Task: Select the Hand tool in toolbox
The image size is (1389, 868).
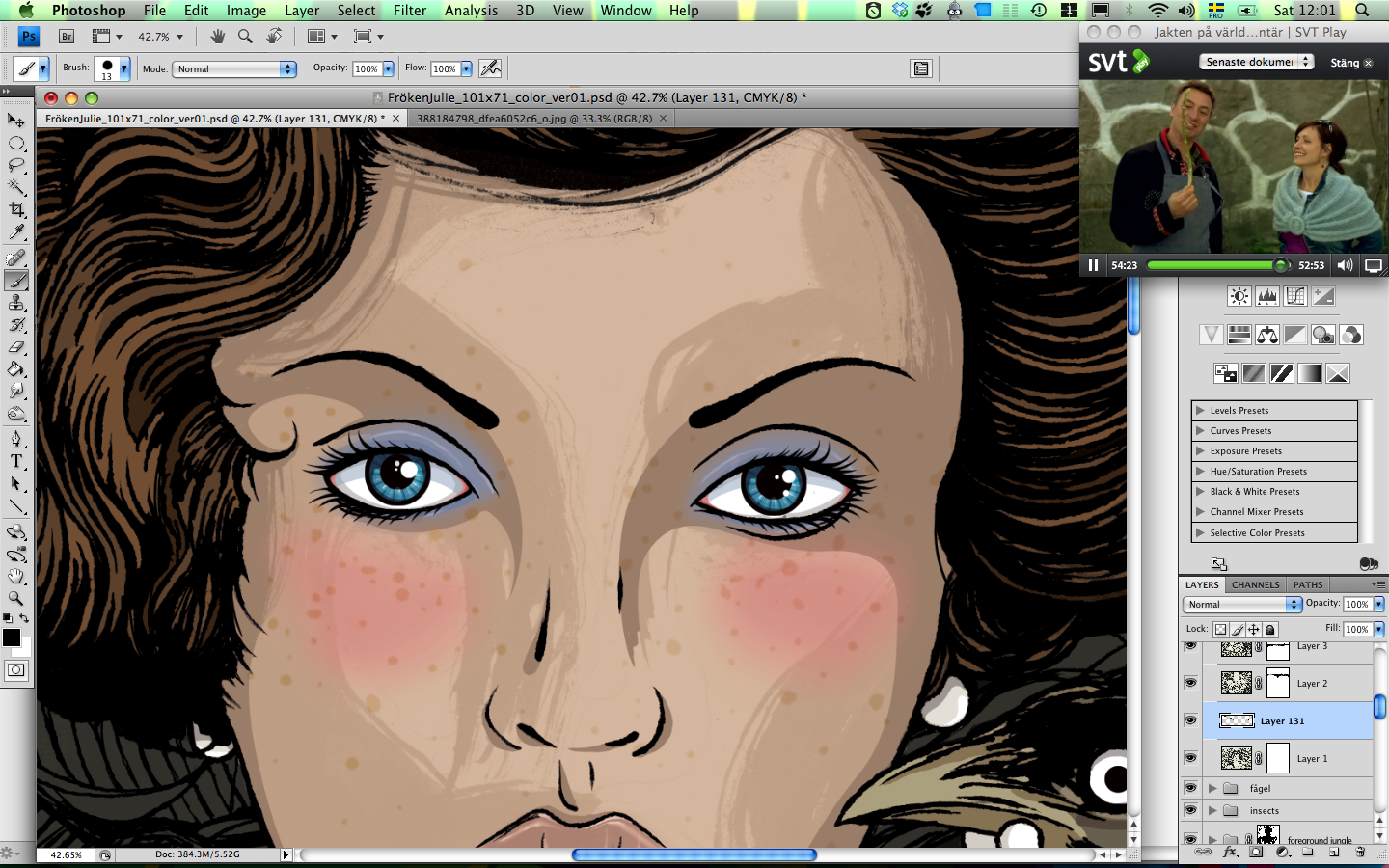Action: coord(16,577)
